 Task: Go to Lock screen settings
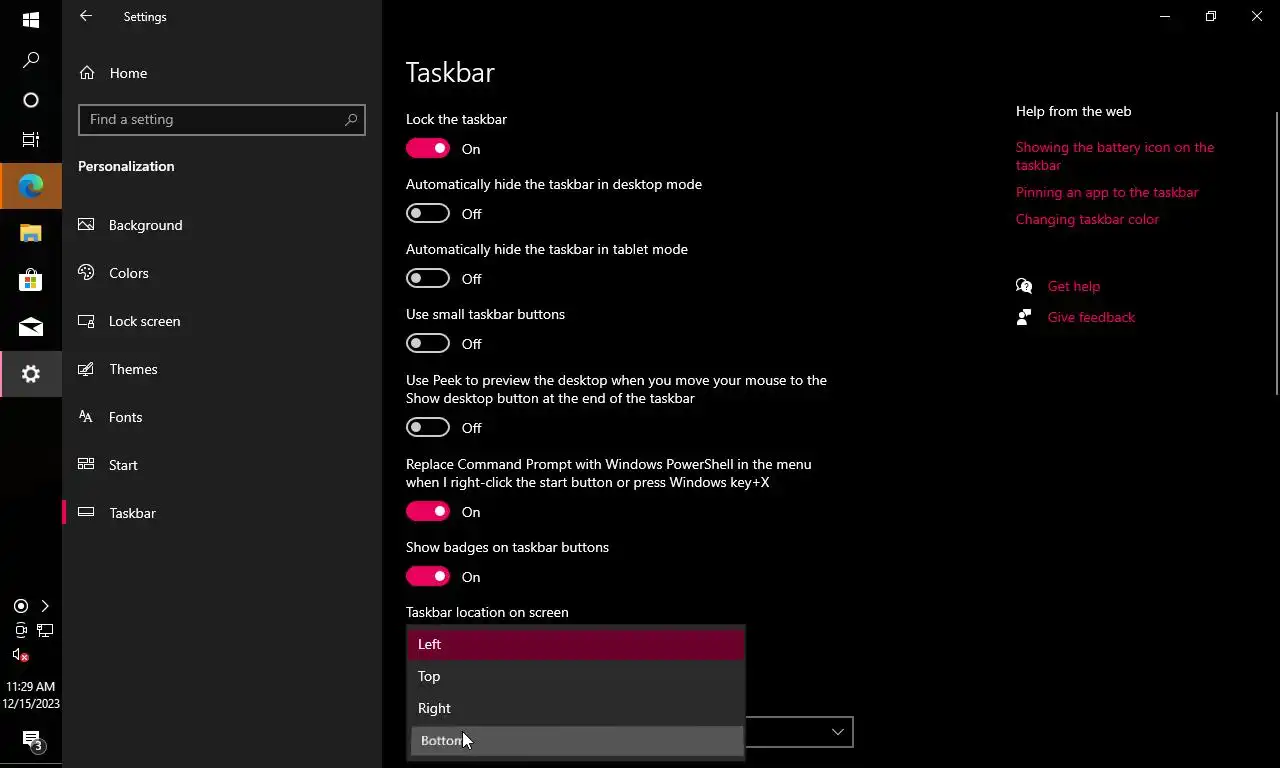144,321
